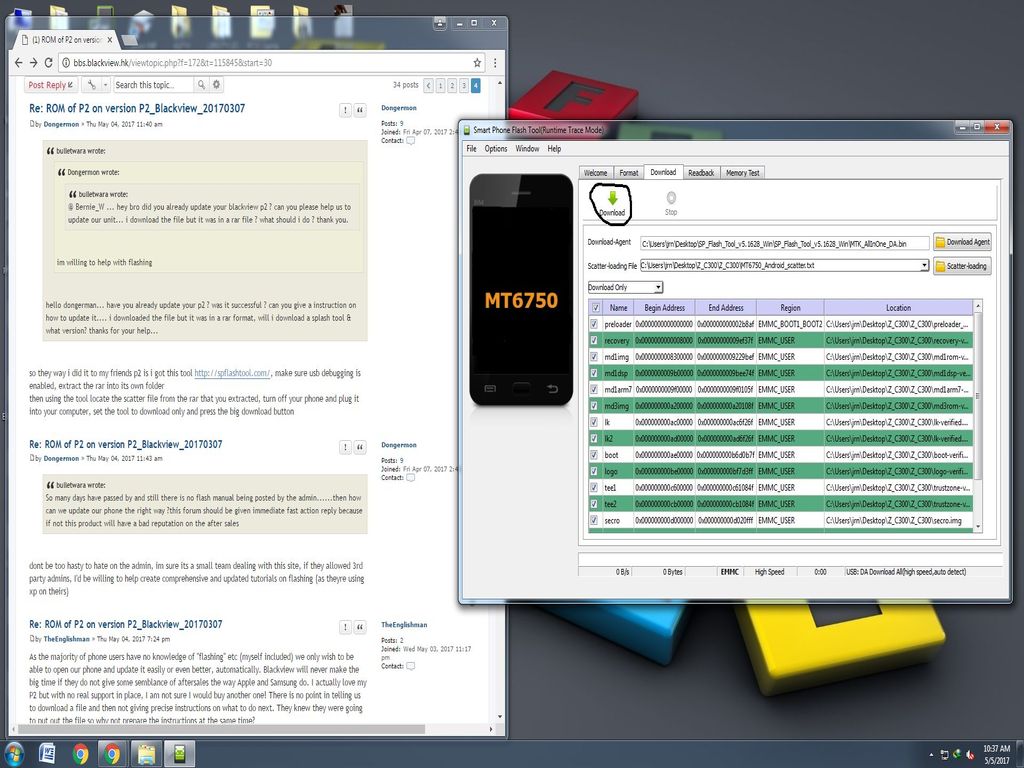Viewport: 1024px width, 768px height.
Task: Go forward in the Chrome browser
Action: (33, 63)
